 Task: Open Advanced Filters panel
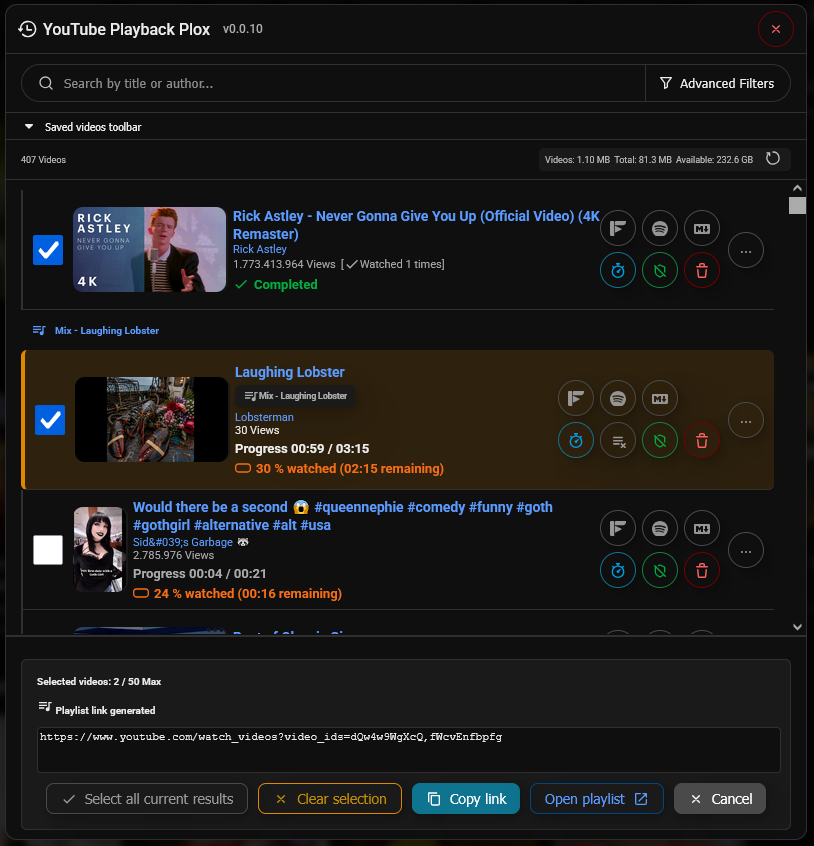point(717,83)
